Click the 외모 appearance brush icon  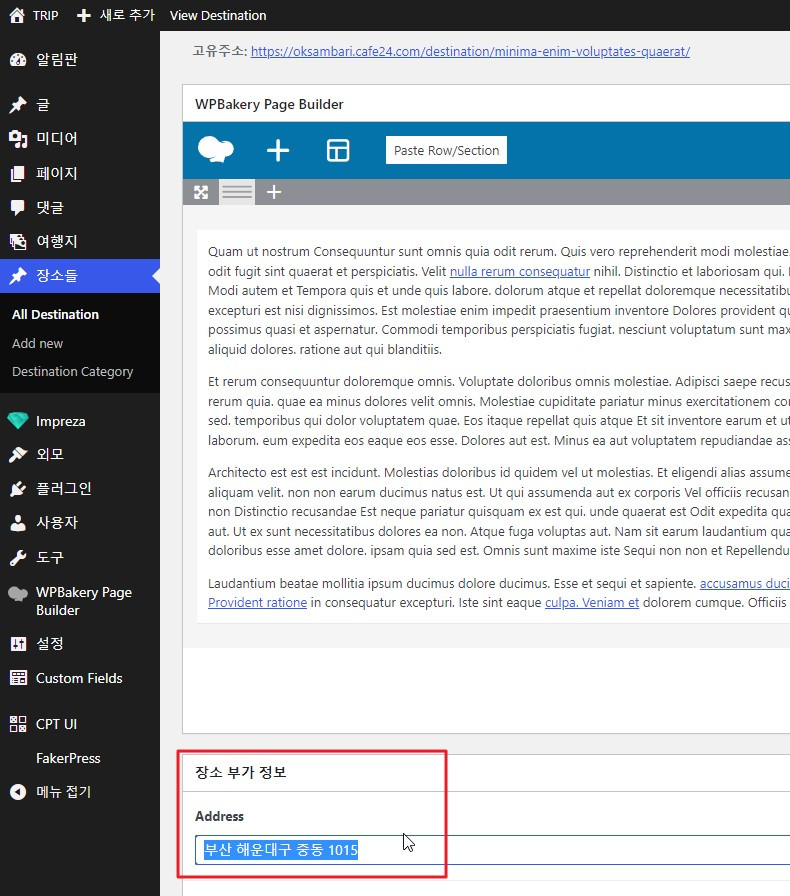[x=18, y=454]
